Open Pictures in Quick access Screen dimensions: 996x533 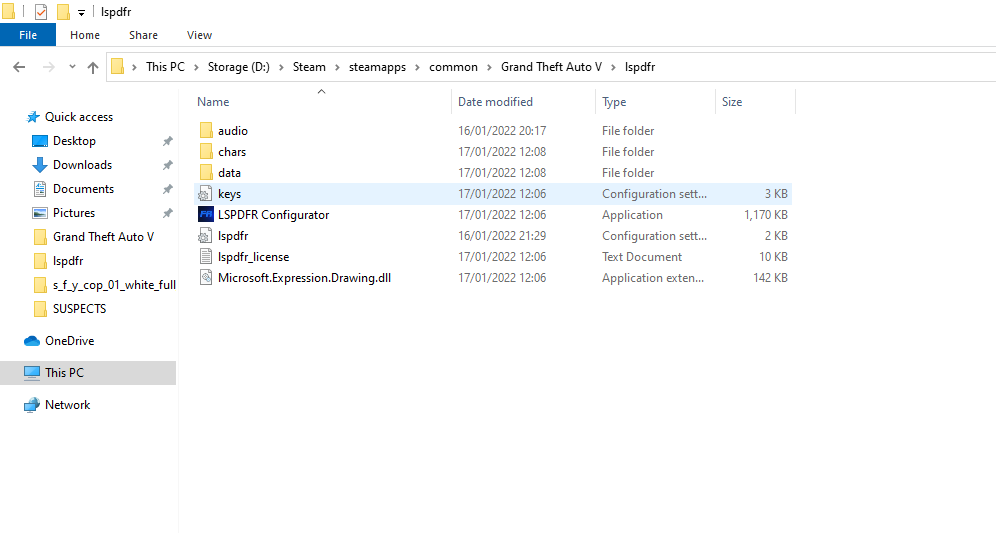pos(74,213)
